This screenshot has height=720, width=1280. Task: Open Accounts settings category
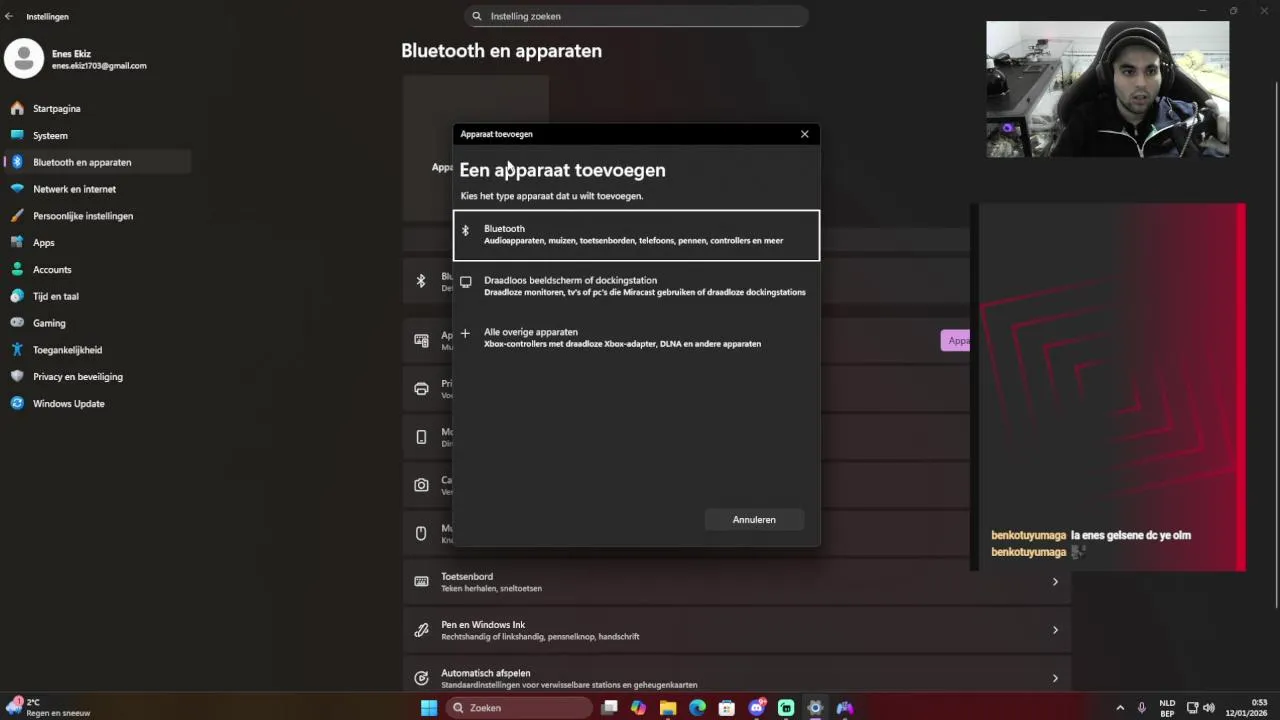[x=97, y=270]
